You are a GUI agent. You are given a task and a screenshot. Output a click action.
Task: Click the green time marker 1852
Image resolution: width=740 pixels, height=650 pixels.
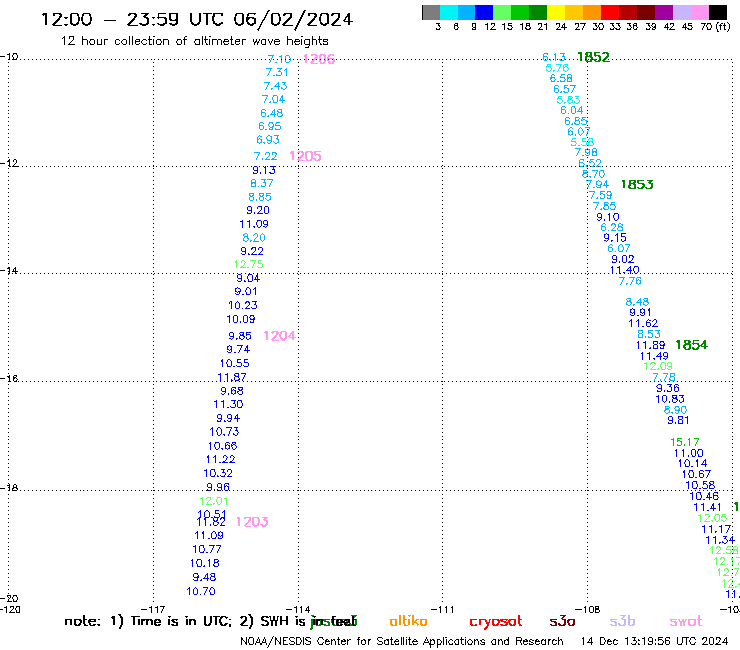point(593,57)
